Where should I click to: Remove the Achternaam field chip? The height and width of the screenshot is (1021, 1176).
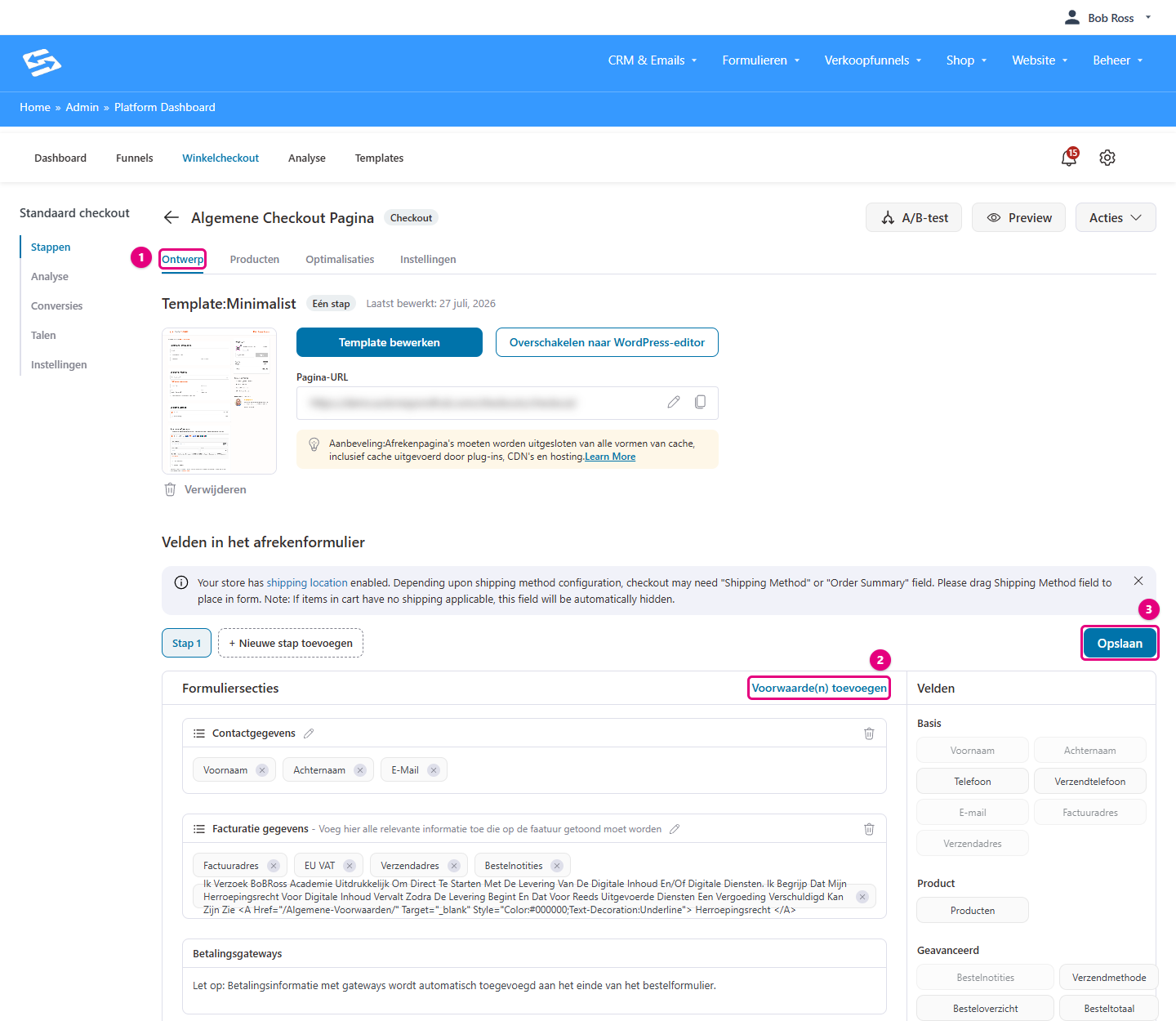click(360, 770)
